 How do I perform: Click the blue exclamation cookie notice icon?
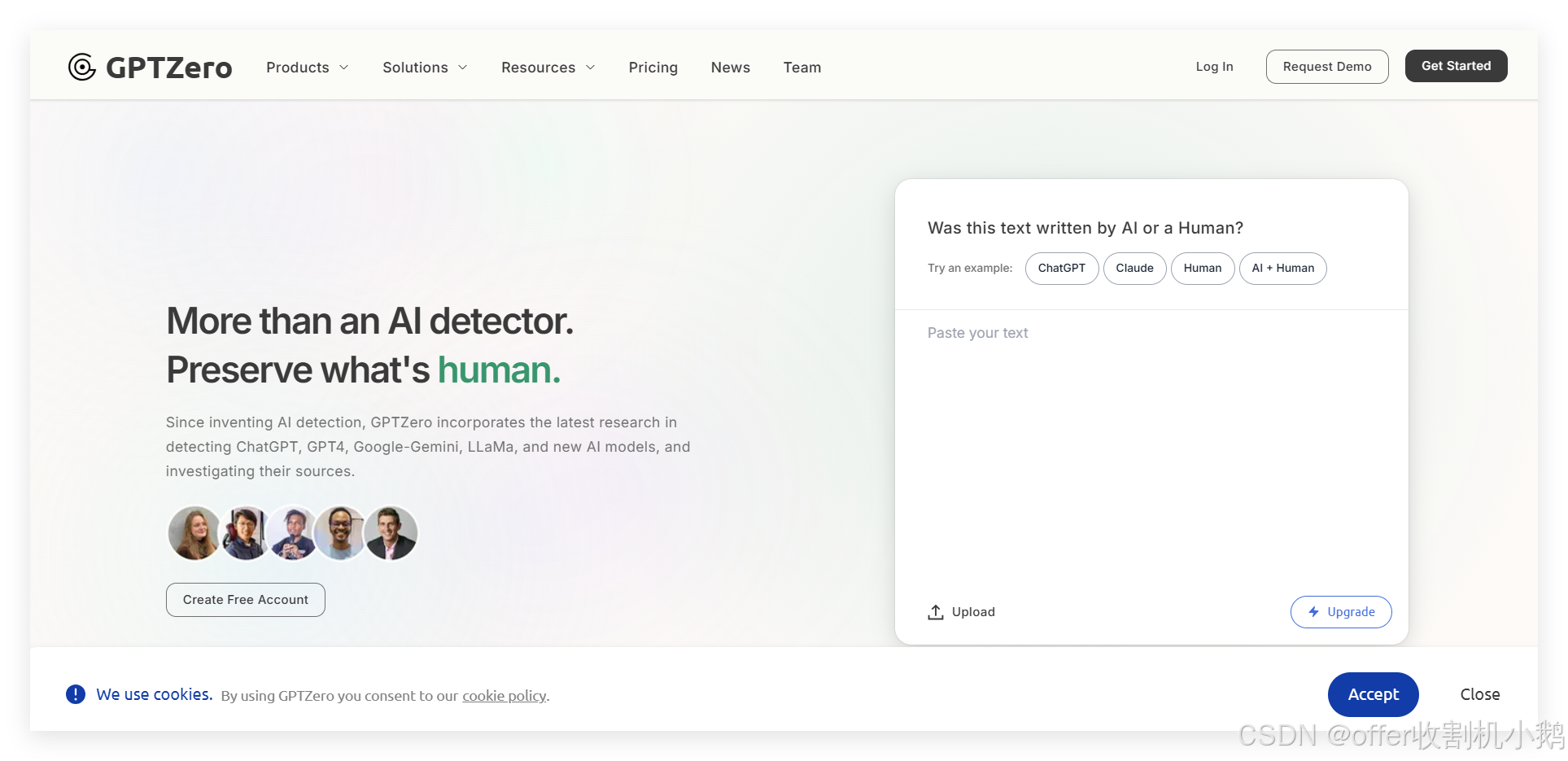tap(76, 694)
